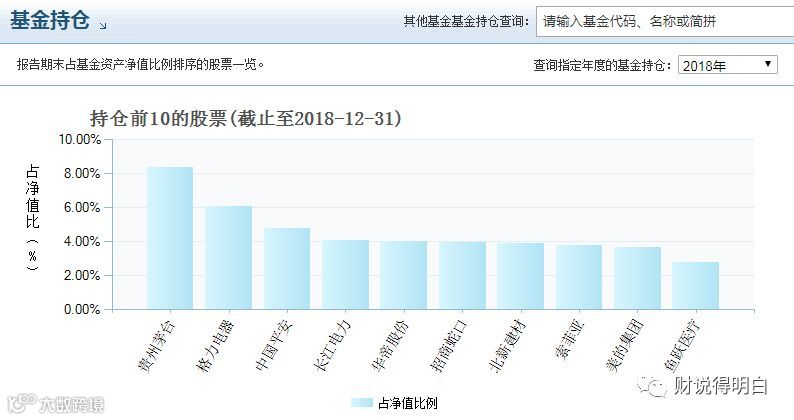Toggle the 占净值比例 legend swatch
Viewport: 794px width, 420px height.
362,403
